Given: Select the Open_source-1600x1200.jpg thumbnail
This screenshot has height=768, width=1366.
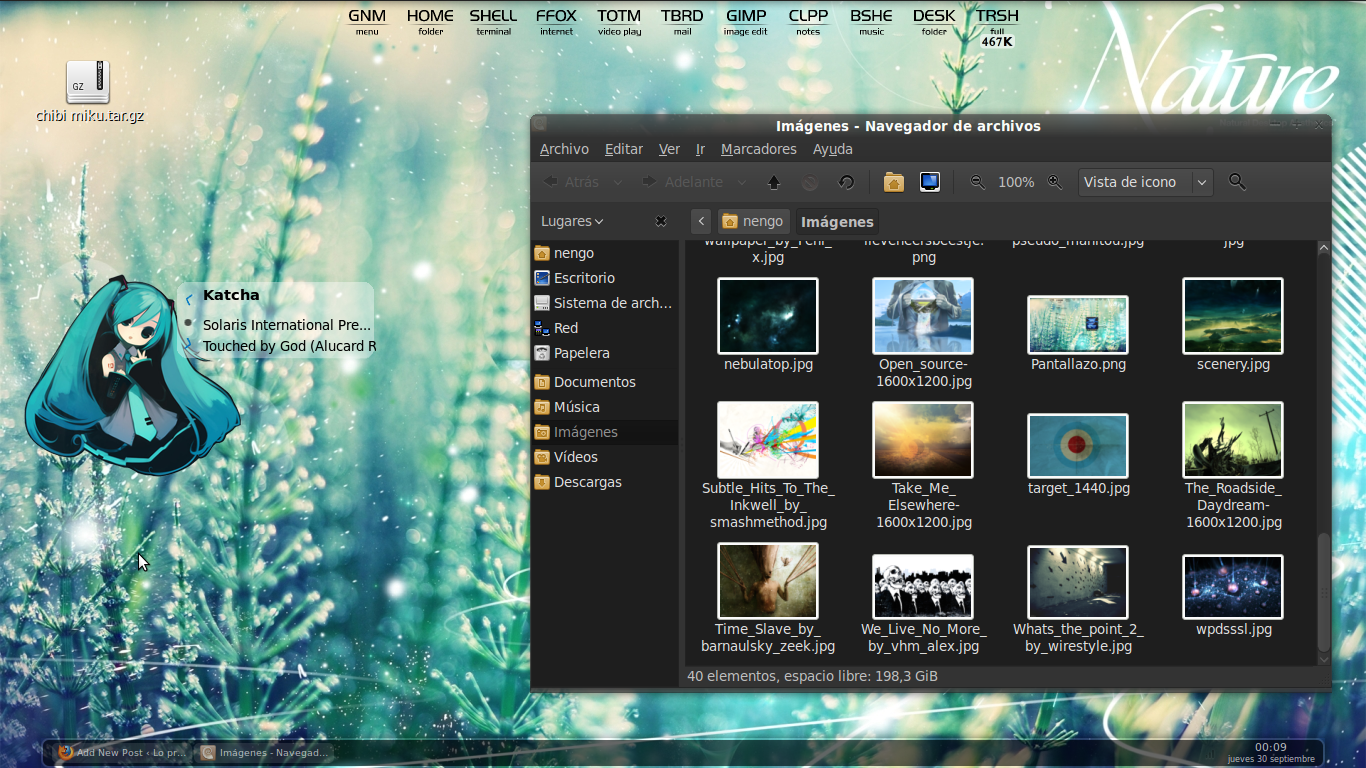Looking at the screenshot, I should [x=923, y=316].
